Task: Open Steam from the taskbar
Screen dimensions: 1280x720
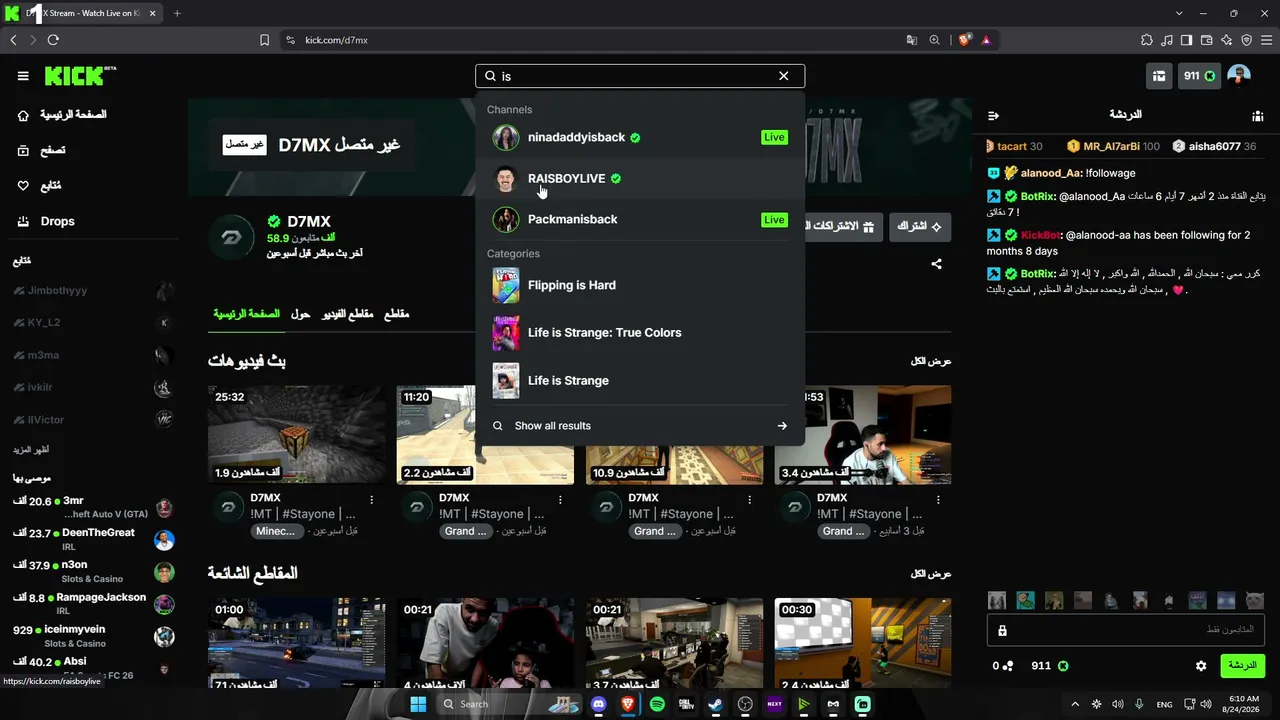Action: coord(716,704)
